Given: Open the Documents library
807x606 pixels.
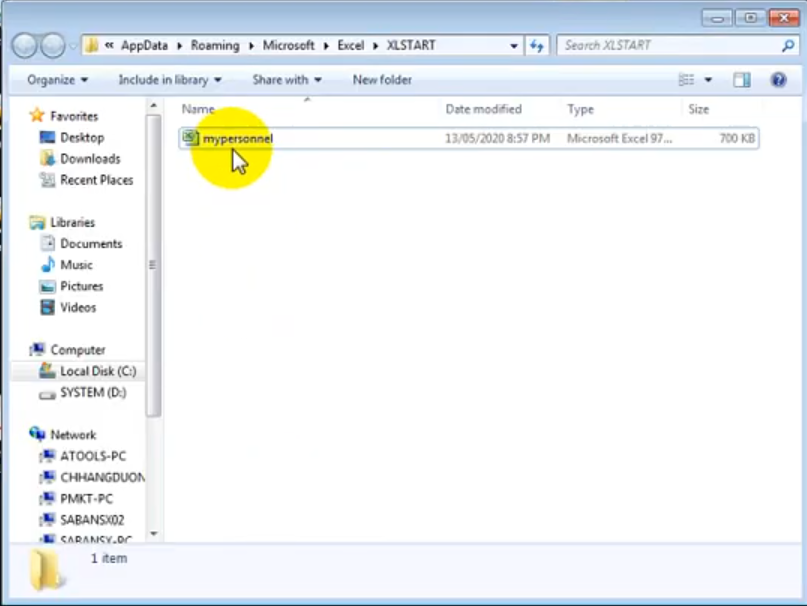Looking at the screenshot, I should [91, 244].
